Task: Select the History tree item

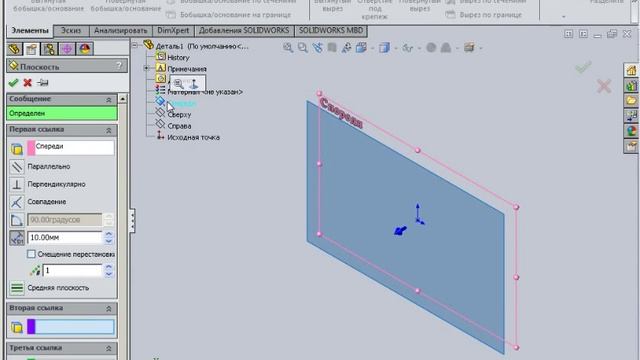Action: [x=178, y=58]
